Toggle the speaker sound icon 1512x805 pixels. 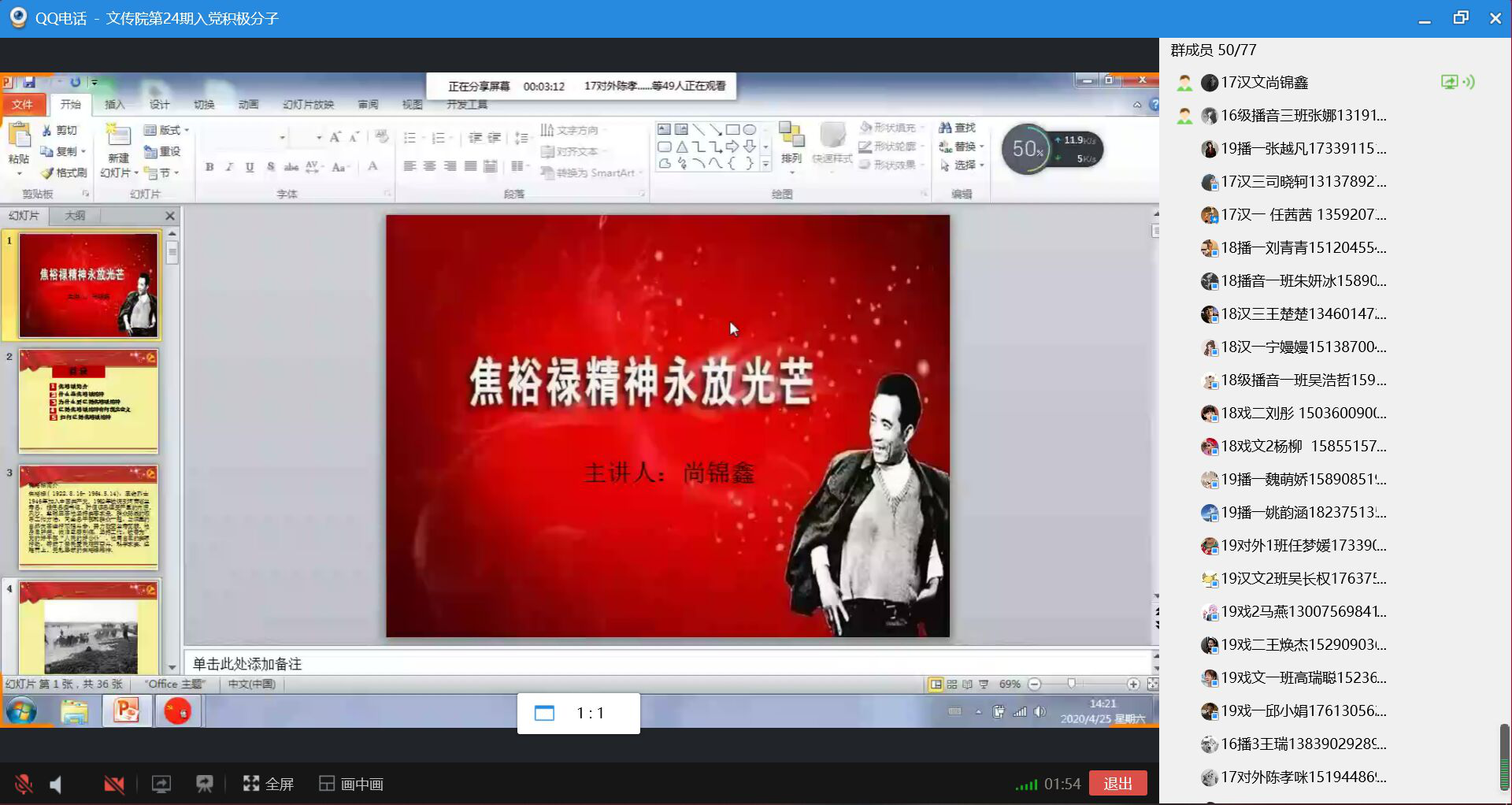click(56, 784)
